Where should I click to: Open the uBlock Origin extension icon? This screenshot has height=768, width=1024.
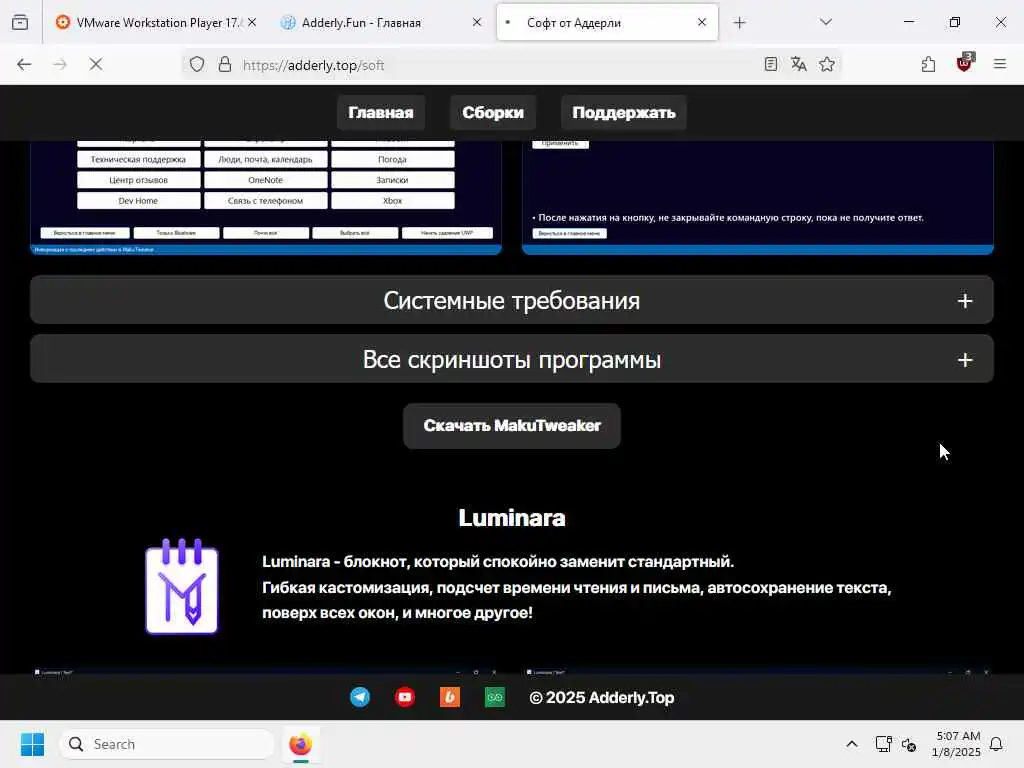(x=965, y=63)
